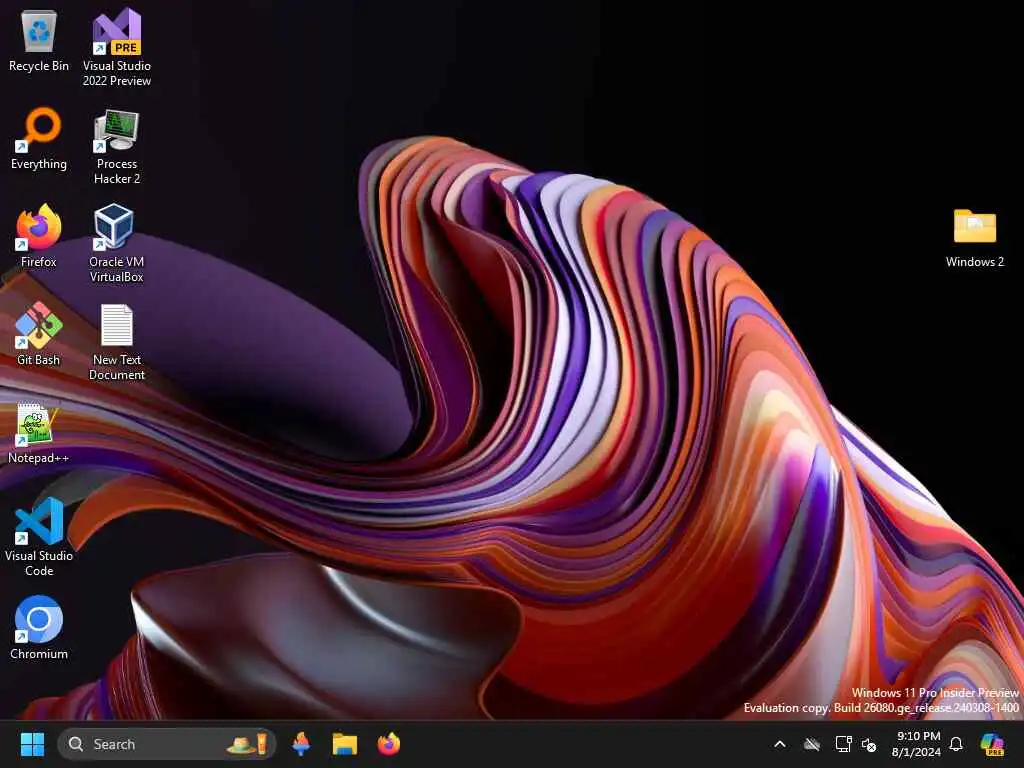The height and width of the screenshot is (768, 1024).
Task: Select the New Text Document file
Action: click(x=116, y=342)
